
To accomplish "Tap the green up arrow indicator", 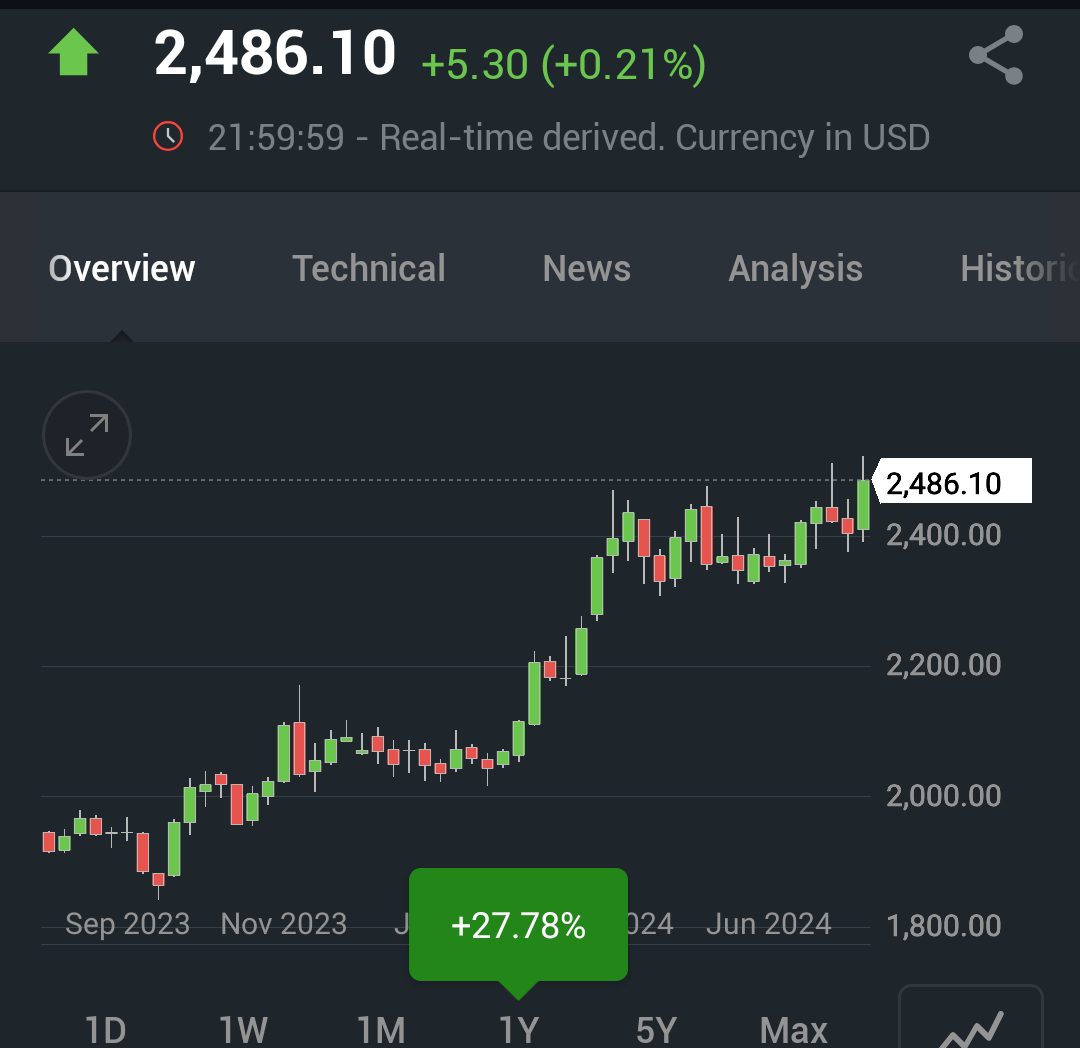I will tap(74, 52).
